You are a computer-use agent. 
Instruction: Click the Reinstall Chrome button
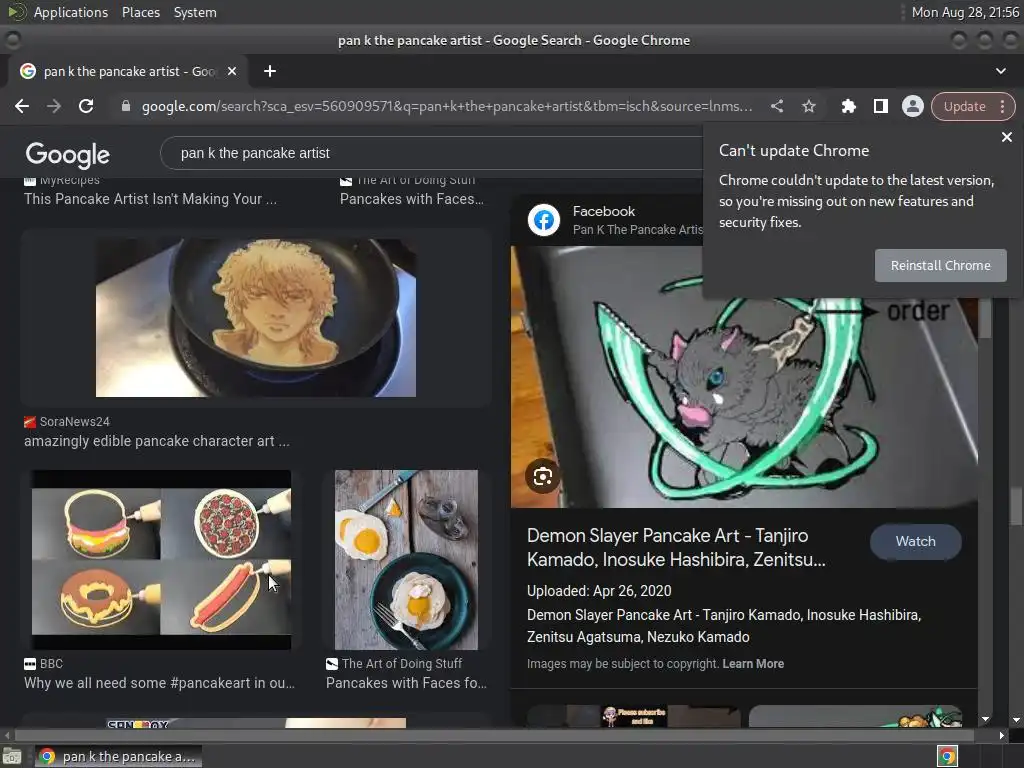pos(940,265)
